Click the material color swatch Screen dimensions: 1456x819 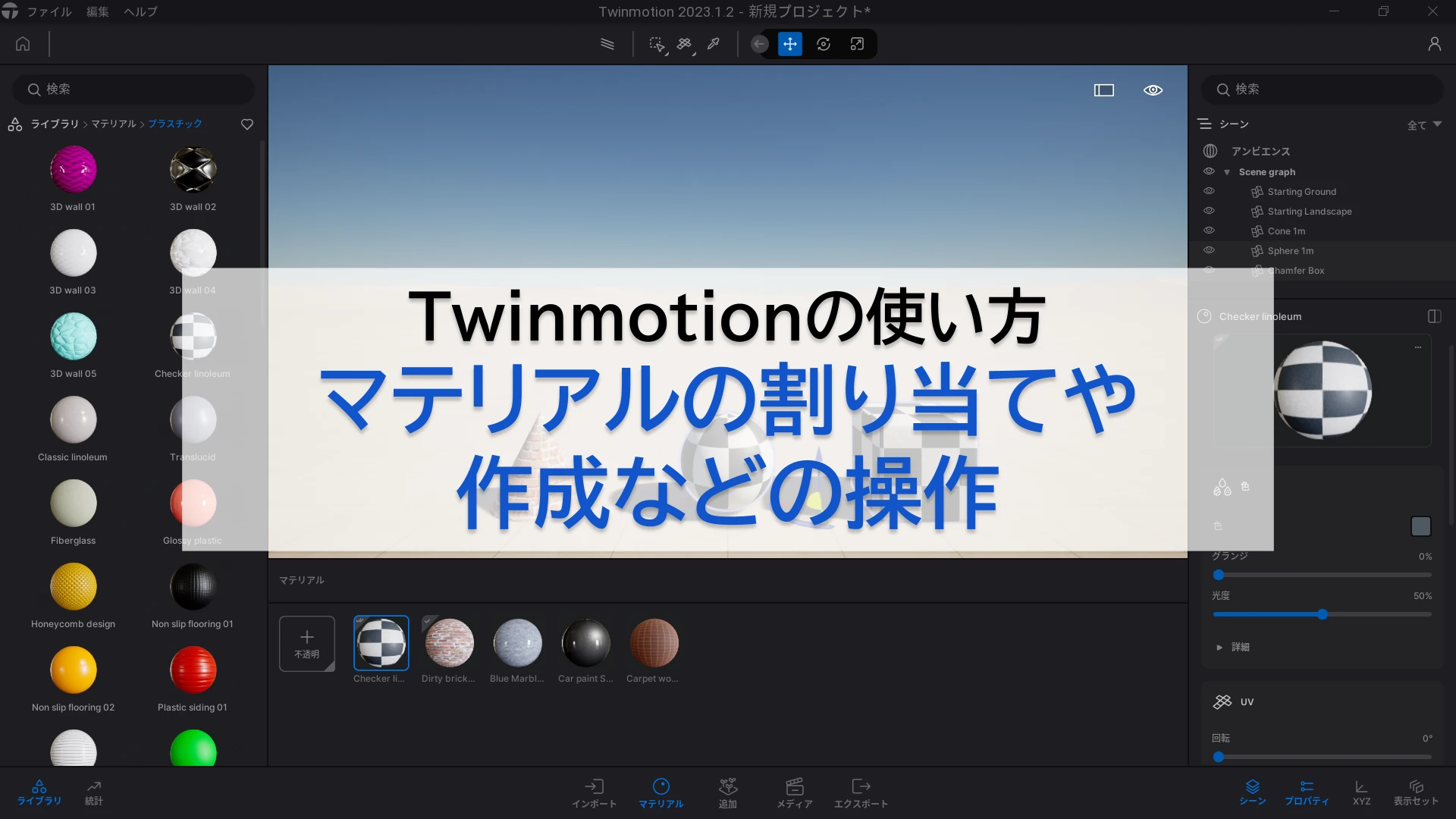point(1420,526)
